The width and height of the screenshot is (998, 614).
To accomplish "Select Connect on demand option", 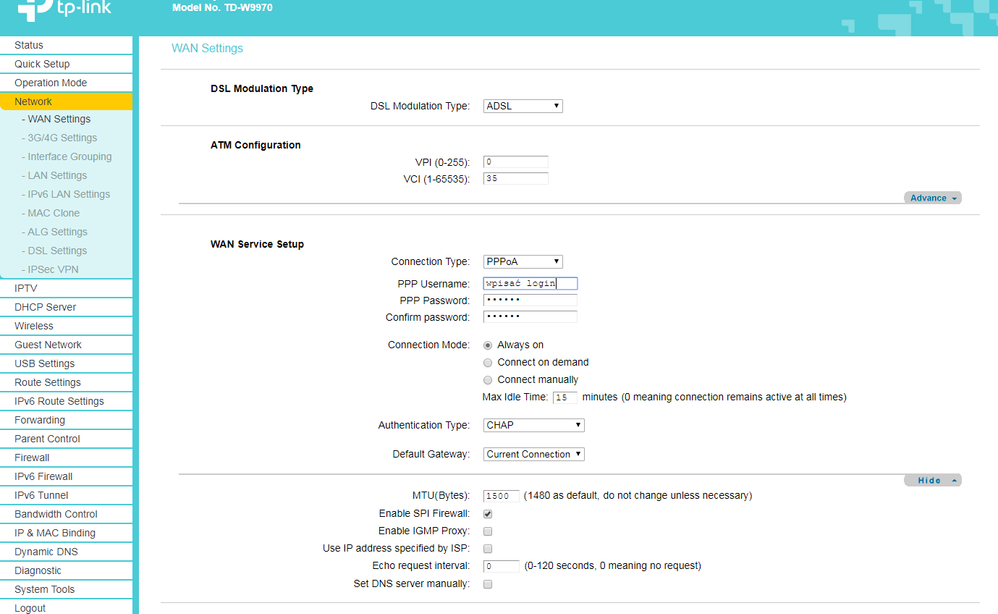I will pos(488,363).
